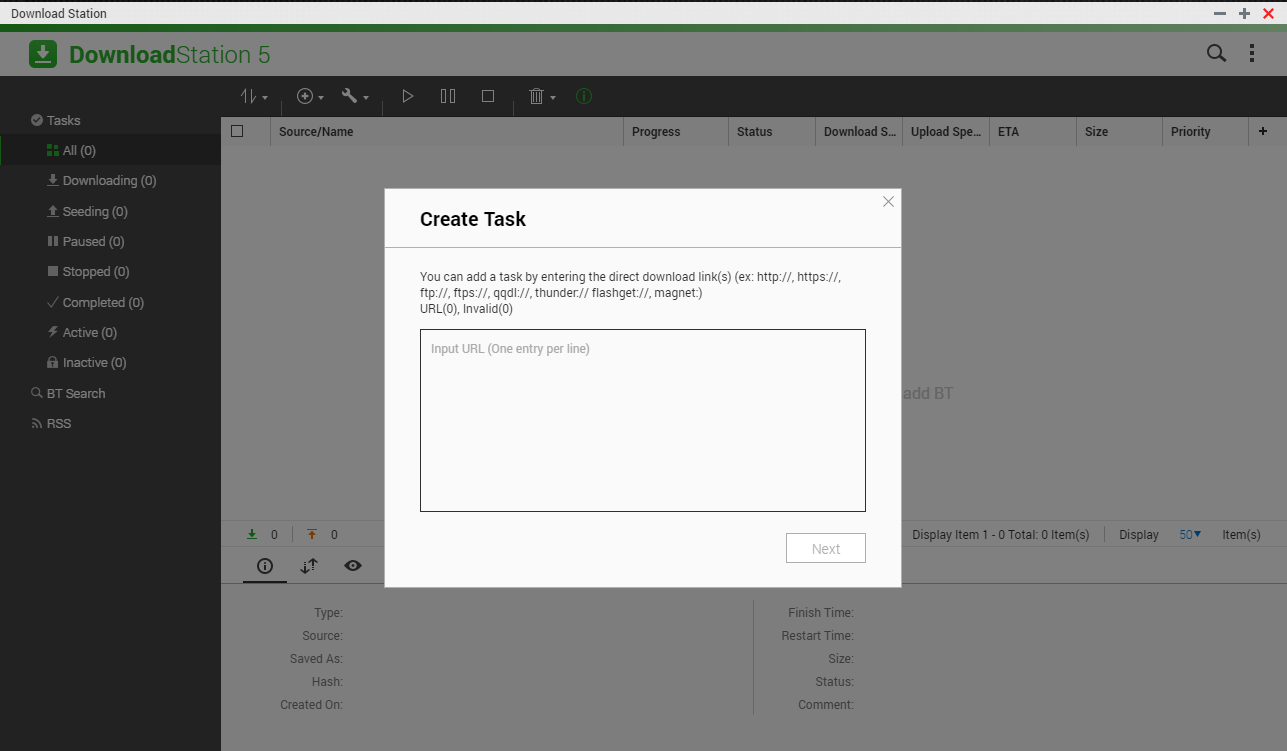
Task: Open the eye preview details tab
Action: [x=353, y=566]
